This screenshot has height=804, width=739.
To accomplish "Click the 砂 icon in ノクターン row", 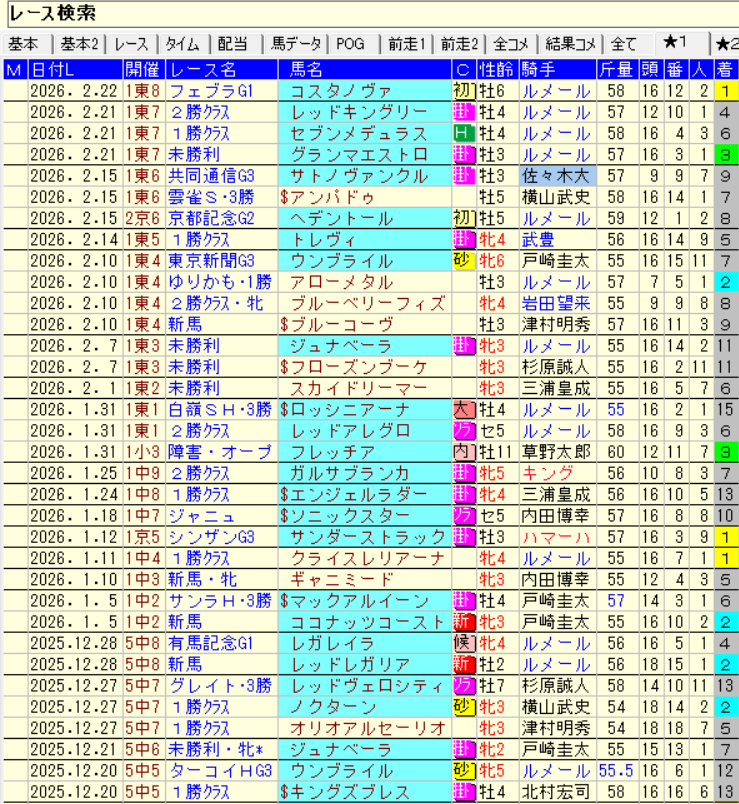I will [x=464, y=707].
